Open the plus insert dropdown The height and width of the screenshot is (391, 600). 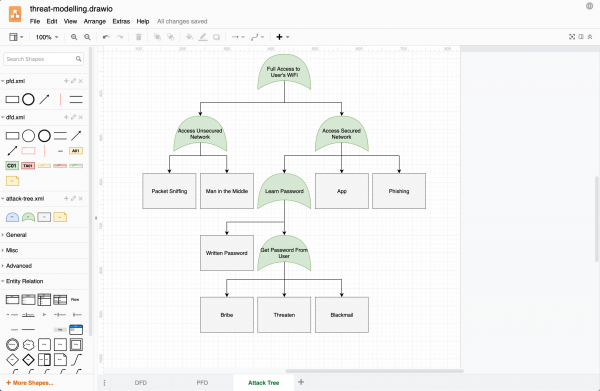[x=282, y=37]
